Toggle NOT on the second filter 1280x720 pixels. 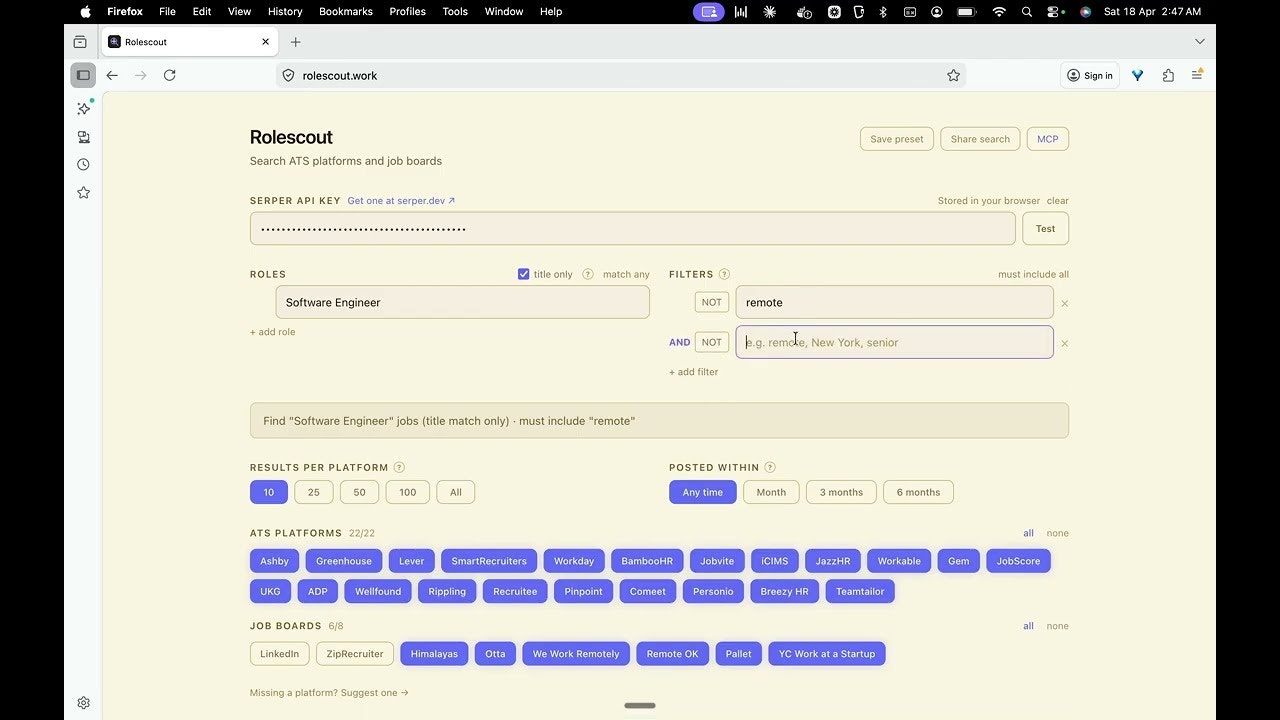tap(712, 342)
